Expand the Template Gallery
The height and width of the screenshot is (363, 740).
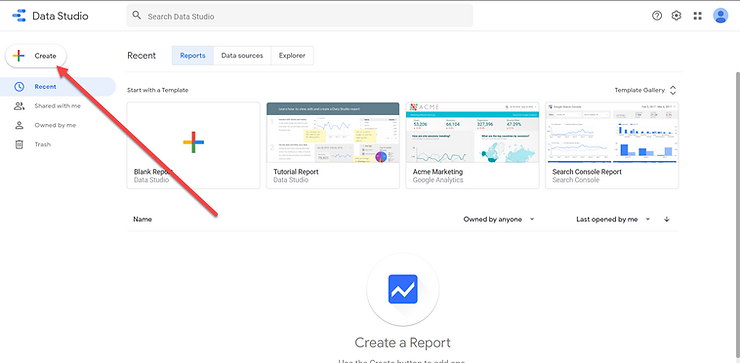click(646, 90)
